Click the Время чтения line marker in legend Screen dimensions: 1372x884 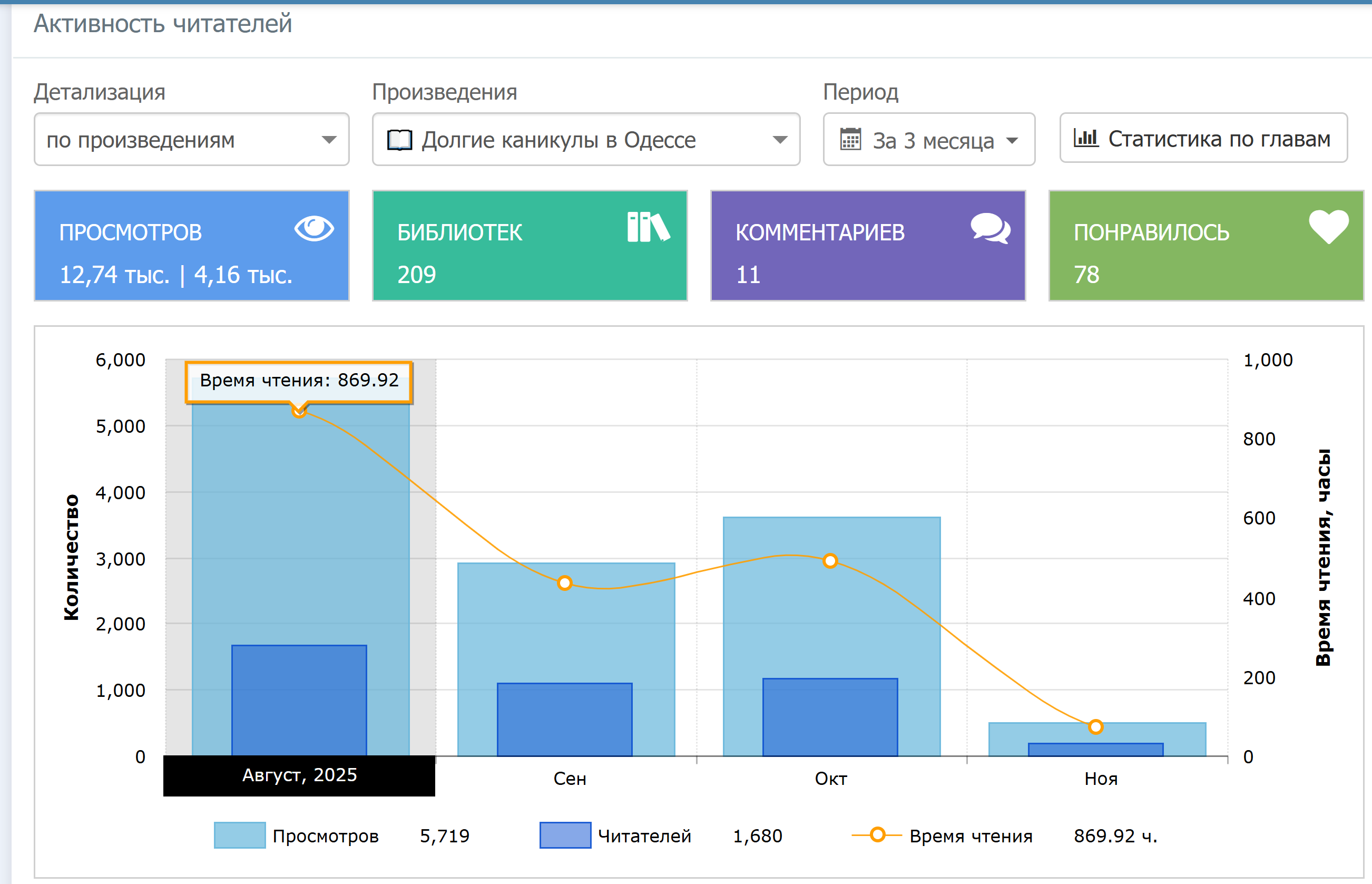(x=877, y=834)
